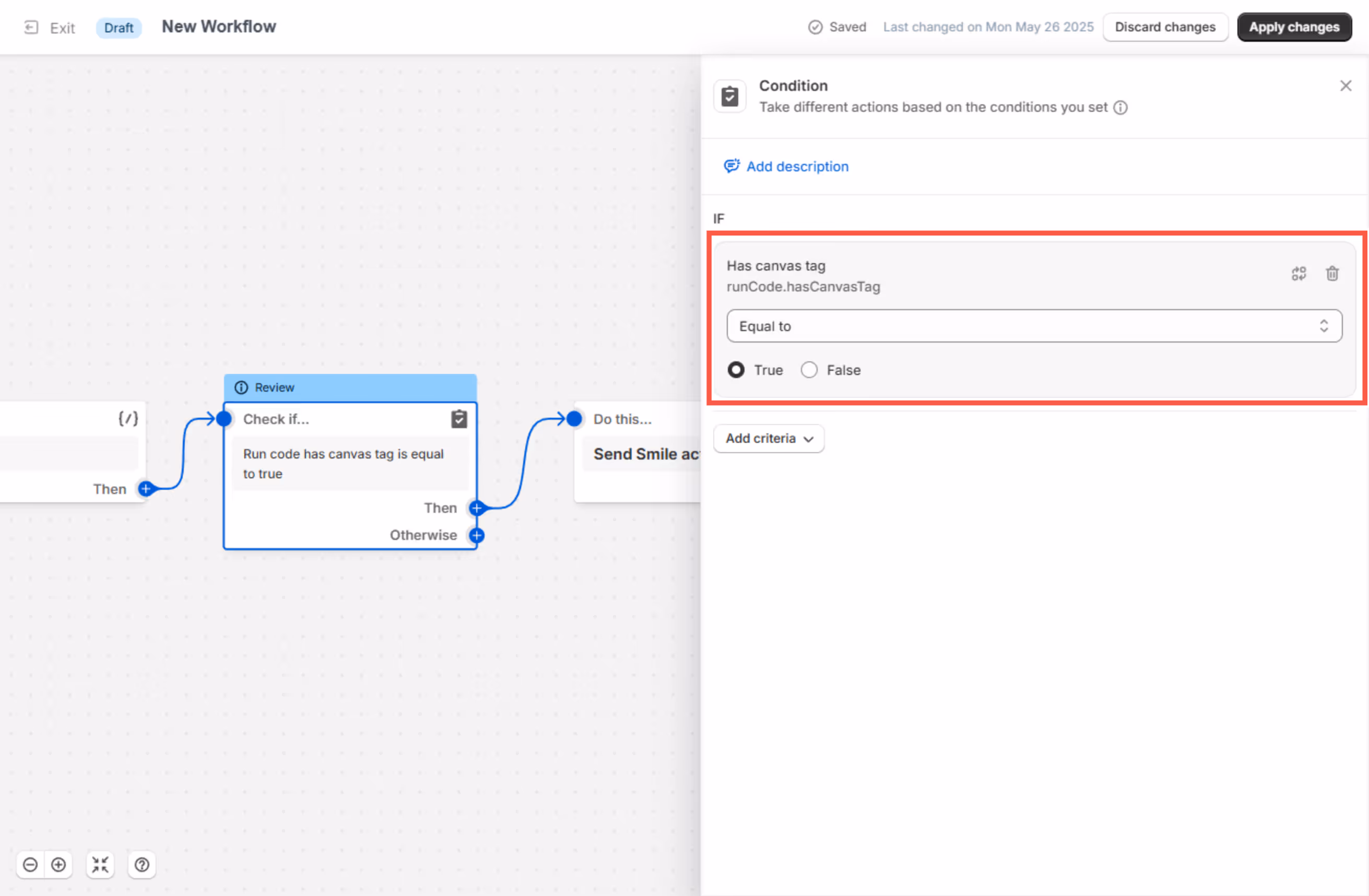The image size is (1369, 896).
Task: Click the condition clipboard icon on Check if node
Action: pos(459,419)
